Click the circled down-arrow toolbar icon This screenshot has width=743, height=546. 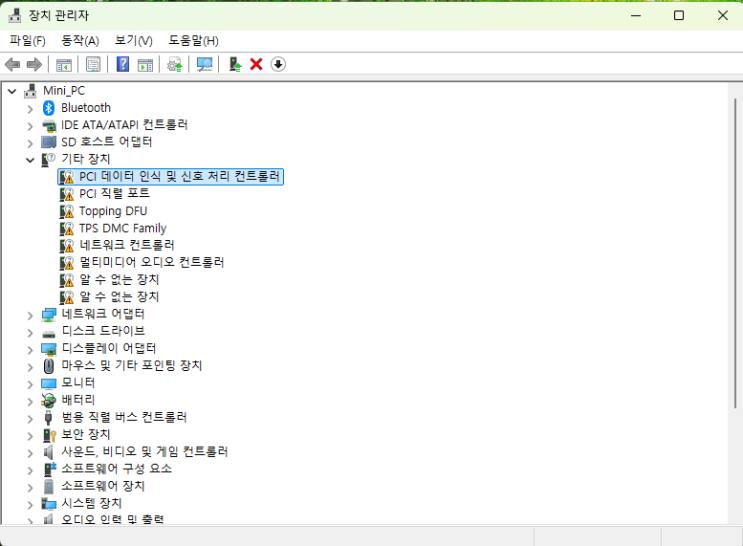tap(278, 64)
